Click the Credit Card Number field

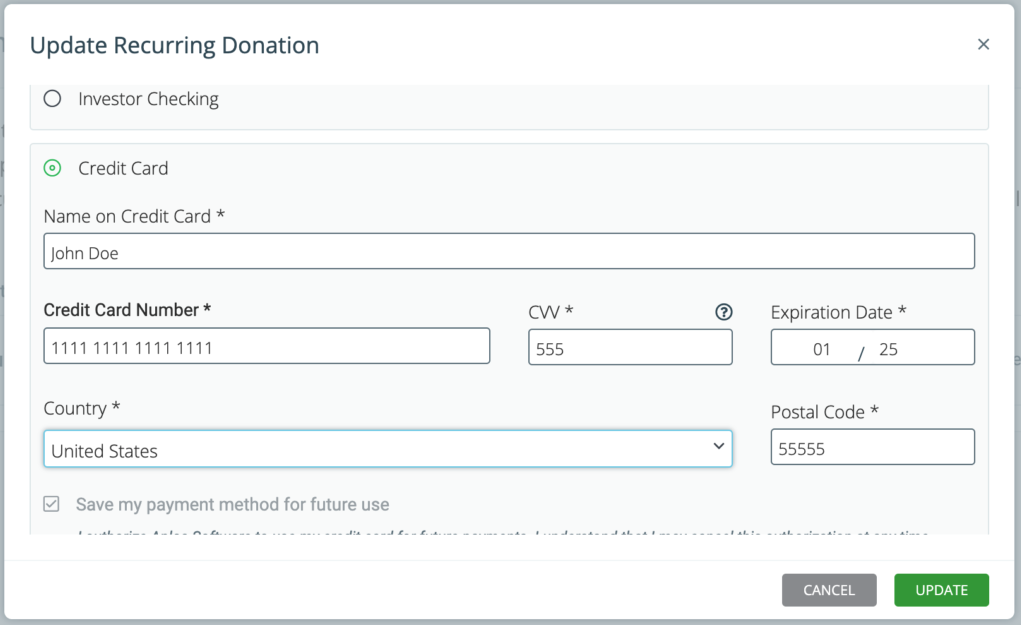pos(266,345)
